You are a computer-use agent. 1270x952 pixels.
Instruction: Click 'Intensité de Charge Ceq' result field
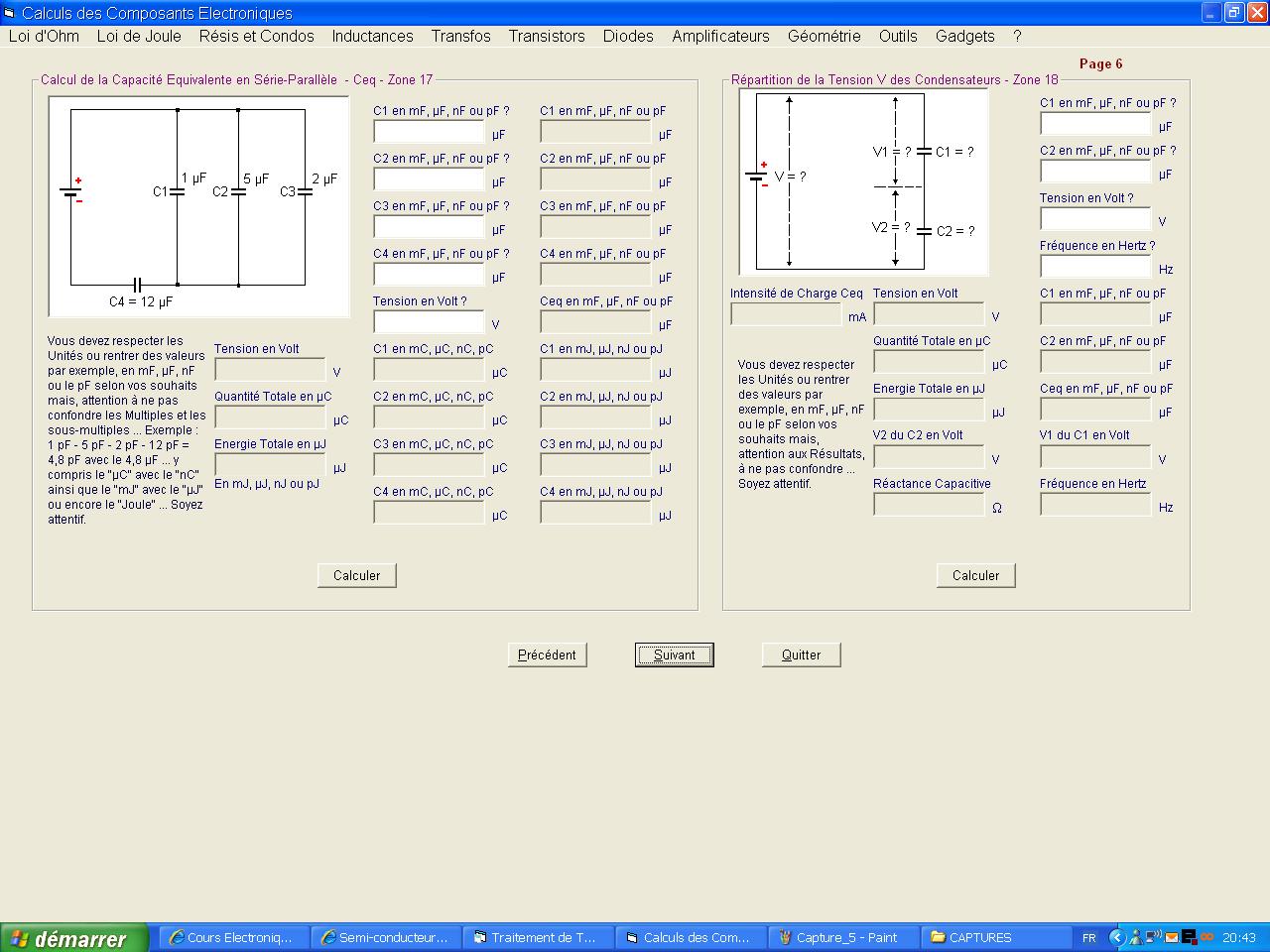[786, 314]
